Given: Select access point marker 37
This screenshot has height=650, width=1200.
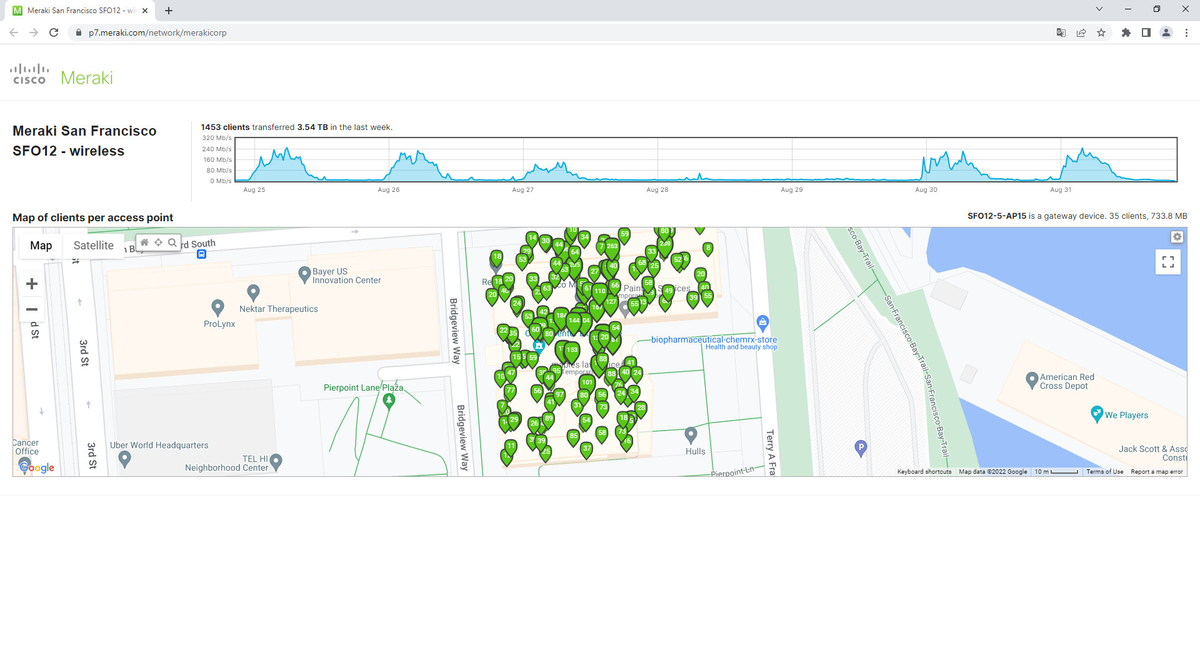Looking at the screenshot, I should pos(586,450).
